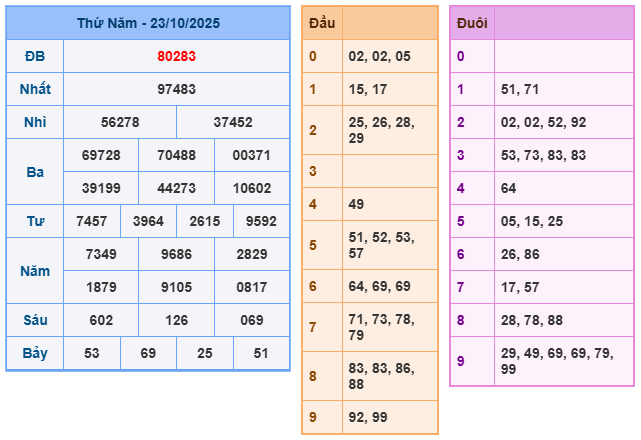Select the Đuôi table row label 9
Screen dimensions: 641x440
[461, 361]
